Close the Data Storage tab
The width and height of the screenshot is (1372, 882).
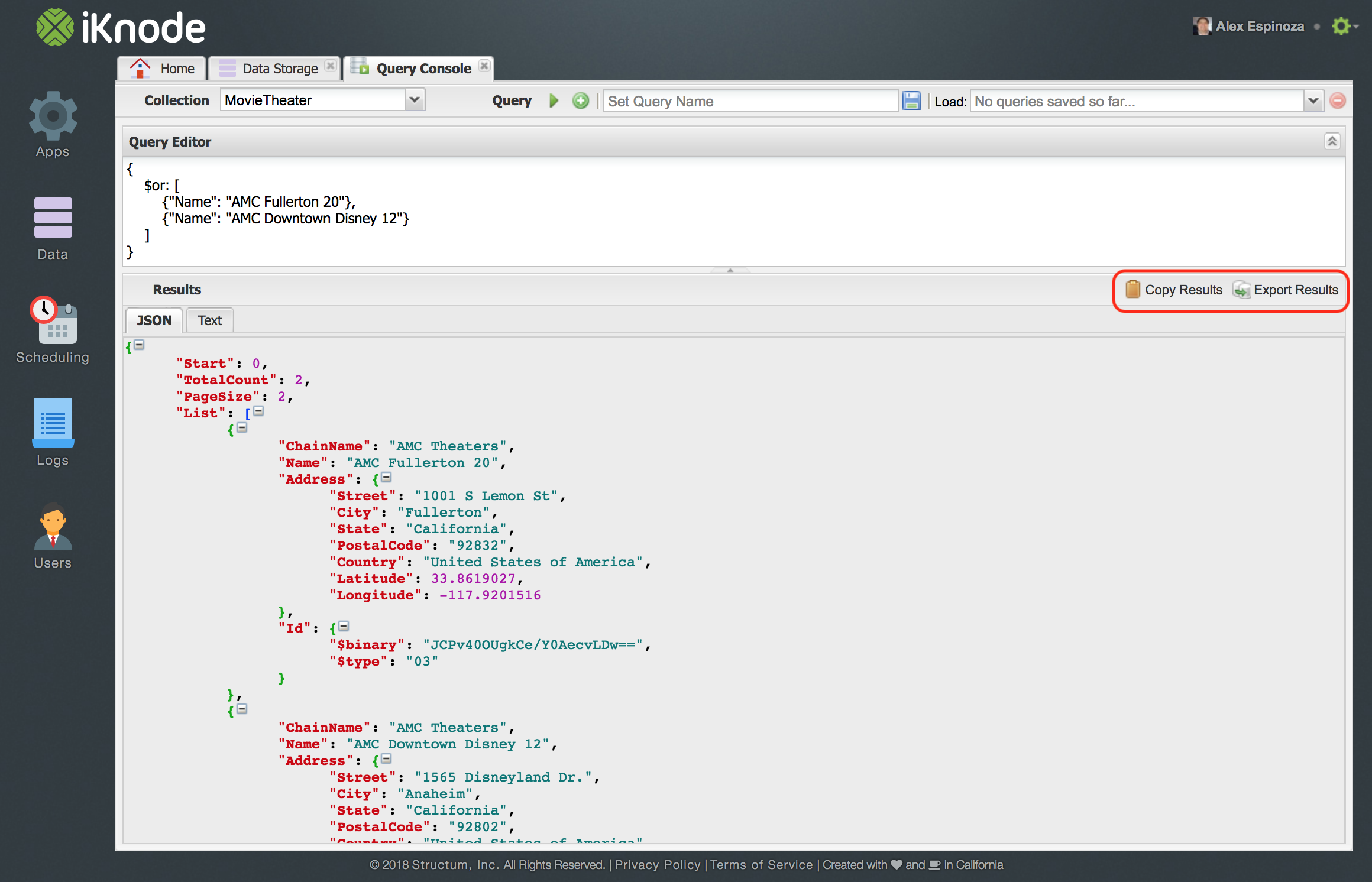tap(331, 66)
